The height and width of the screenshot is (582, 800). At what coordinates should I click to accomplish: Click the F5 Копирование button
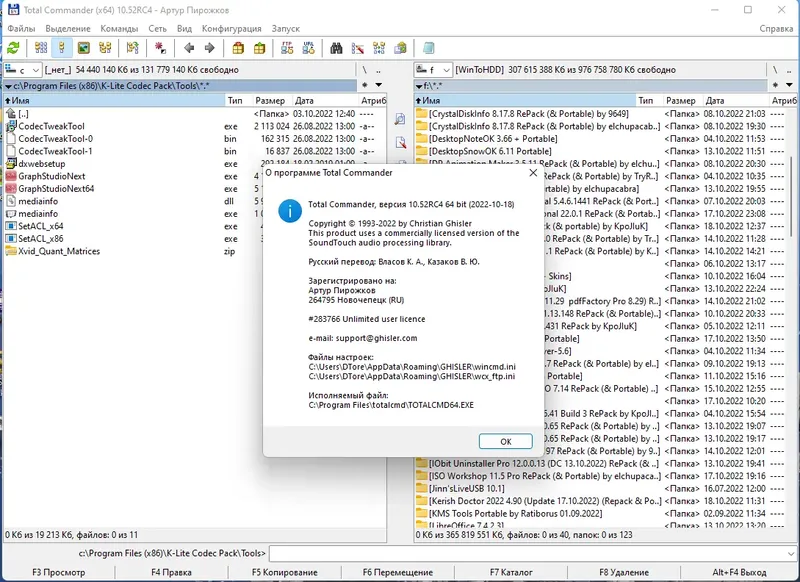(x=285, y=572)
